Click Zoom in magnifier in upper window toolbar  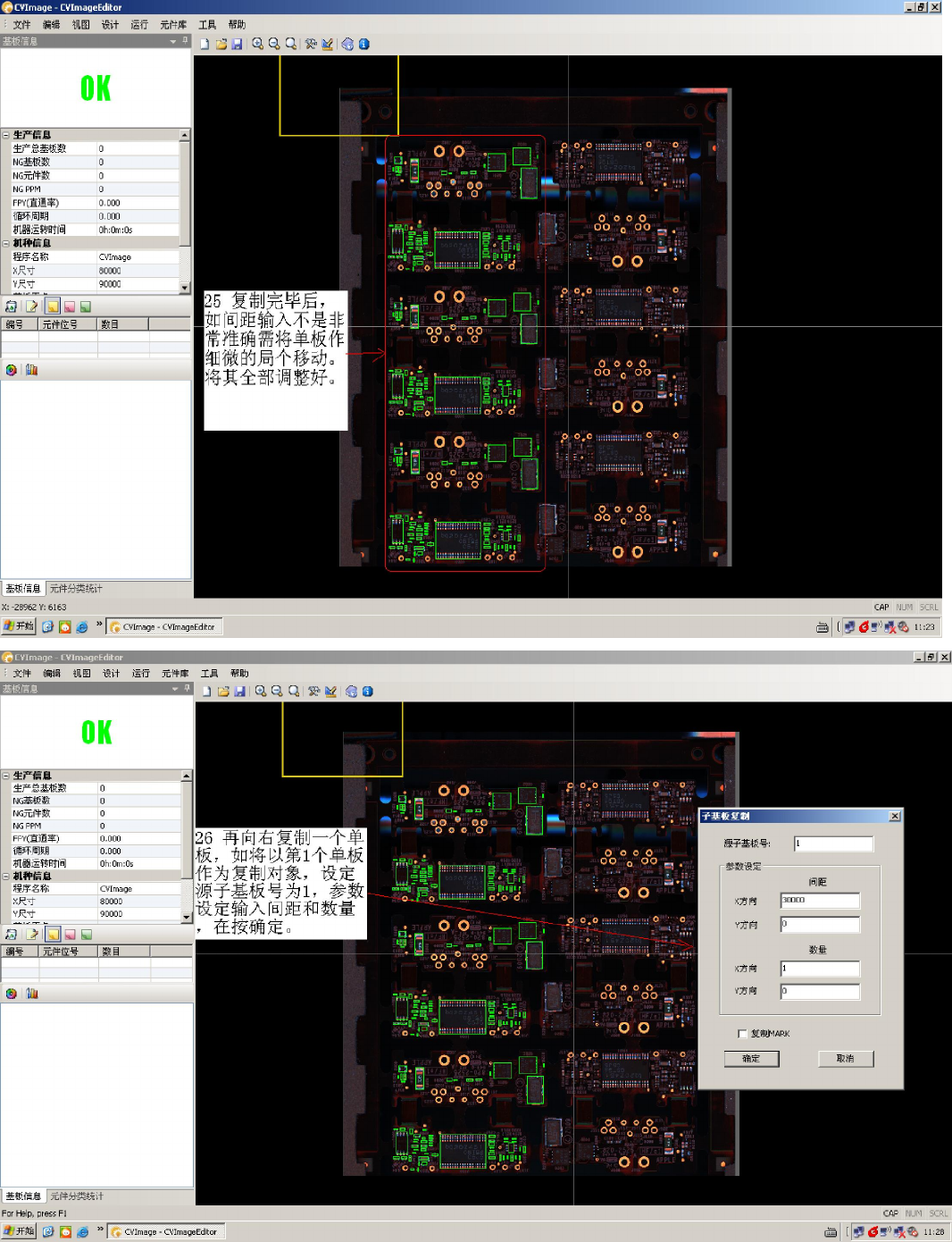[257, 44]
